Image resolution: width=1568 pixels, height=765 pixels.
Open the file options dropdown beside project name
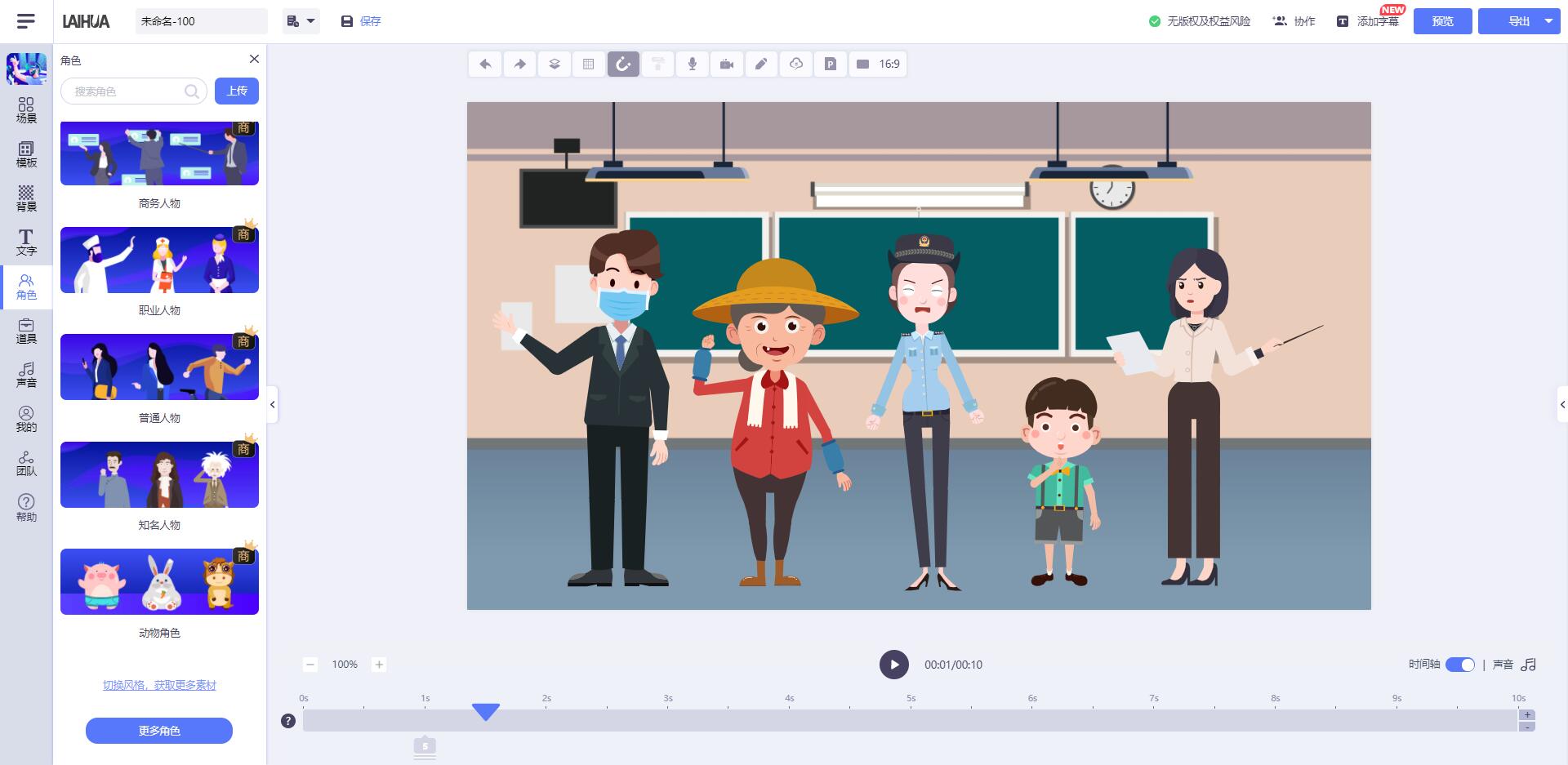pos(301,21)
